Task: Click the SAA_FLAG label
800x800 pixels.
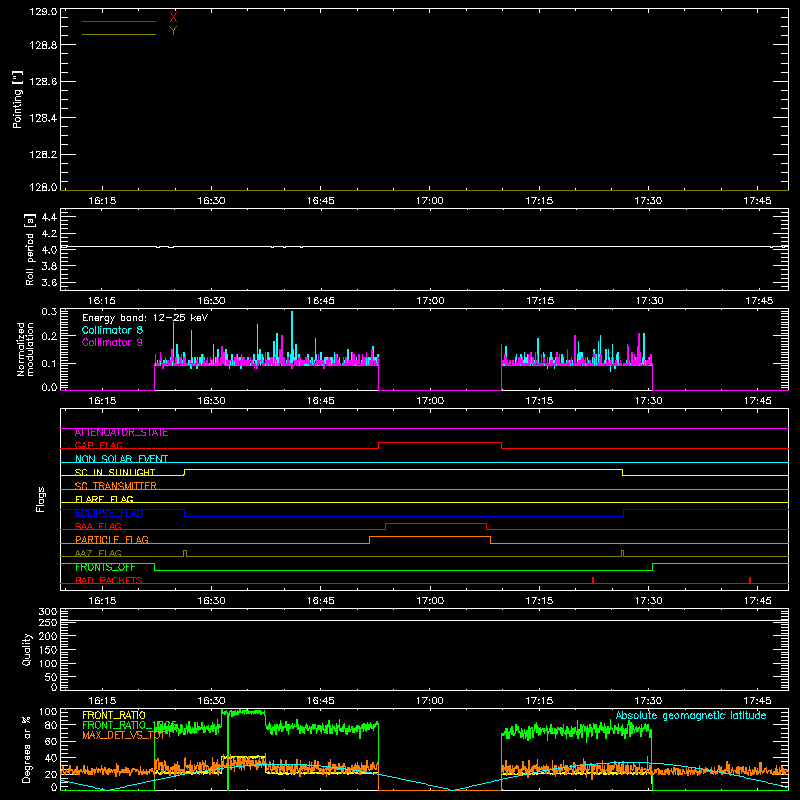Action: click(x=98, y=527)
